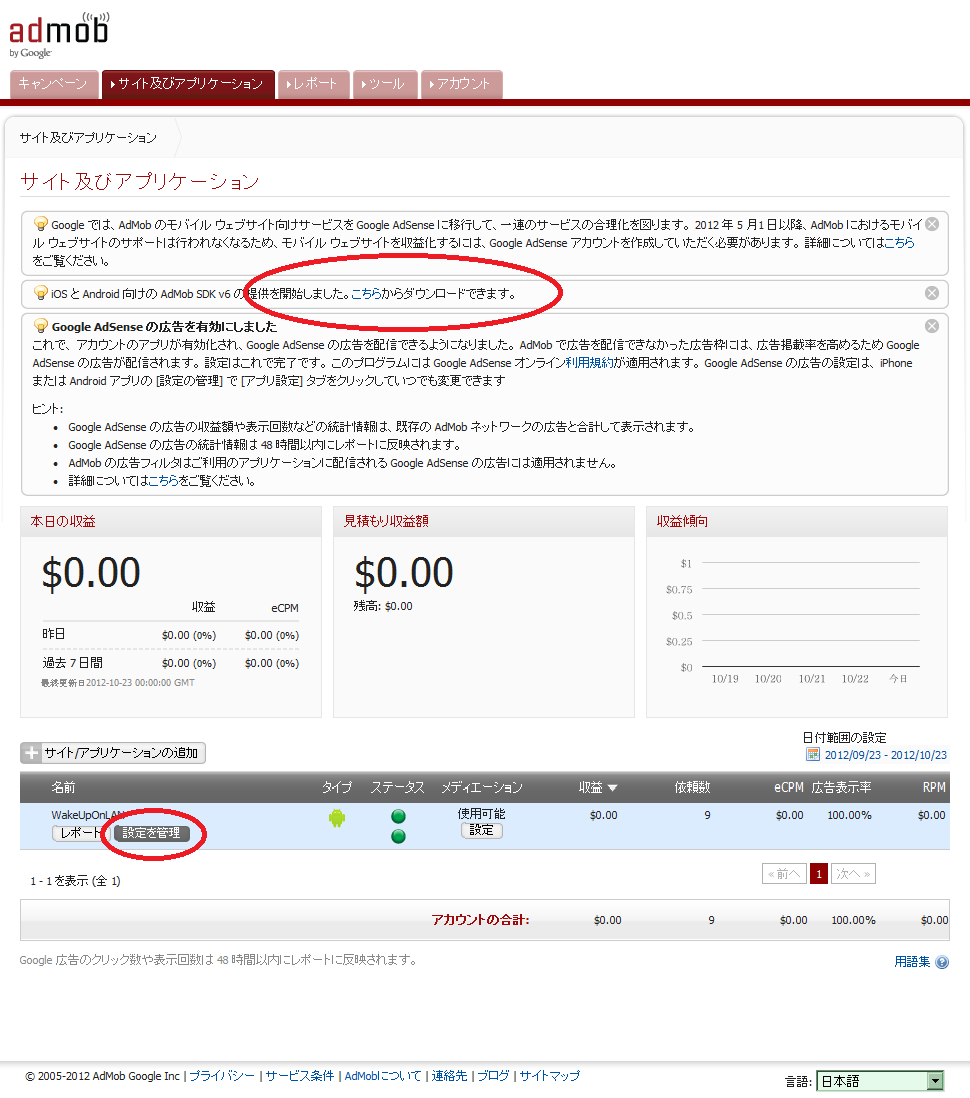Sort by the 収益 column arrow
The image size is (970, 1098).
613,788
